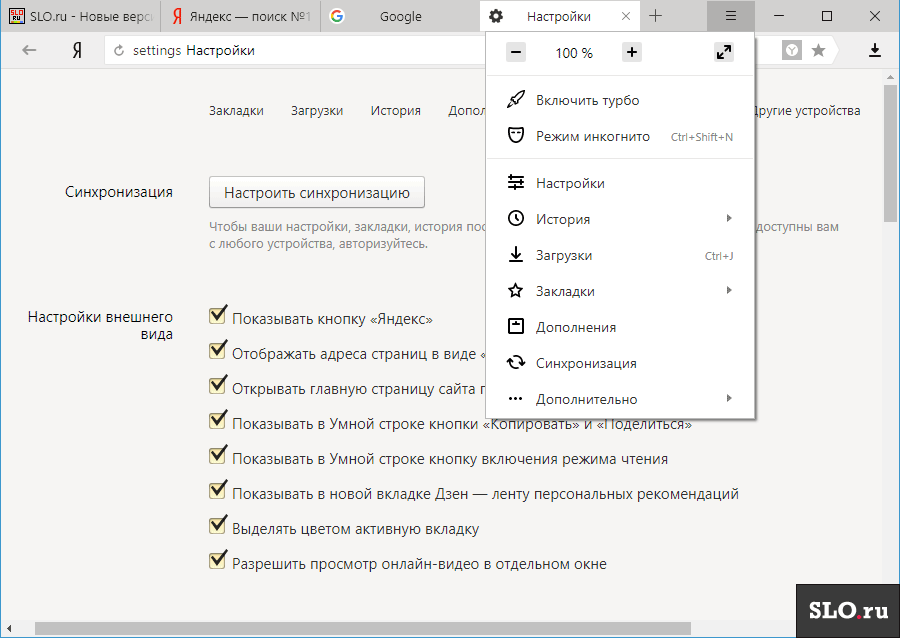The image size is (900, 638).
Task: Click the back navigation arrow
Action: pos(29,50)
